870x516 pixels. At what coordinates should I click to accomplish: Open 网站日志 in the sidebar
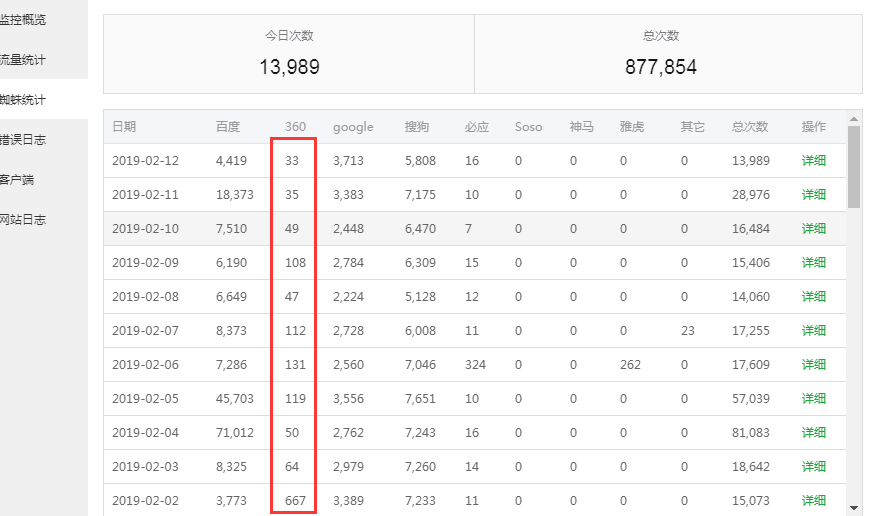coord(24,220)
